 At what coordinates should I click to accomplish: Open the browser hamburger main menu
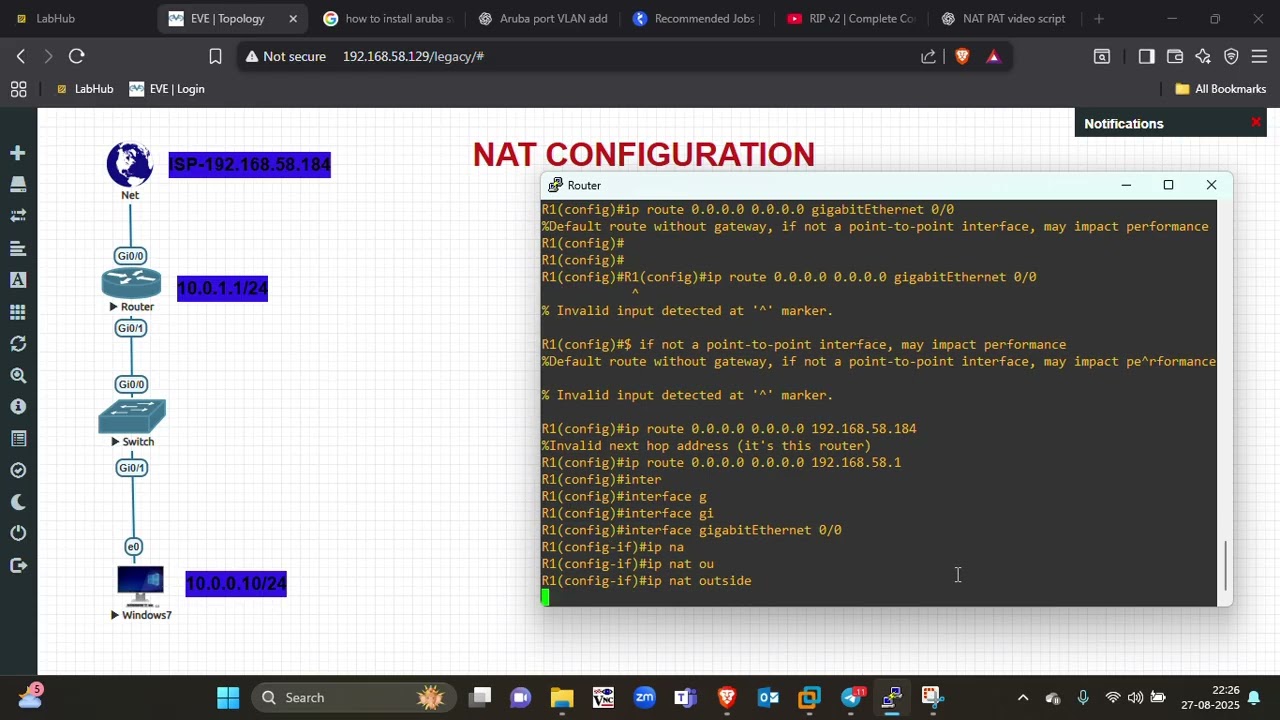(x=1259, y=57)
